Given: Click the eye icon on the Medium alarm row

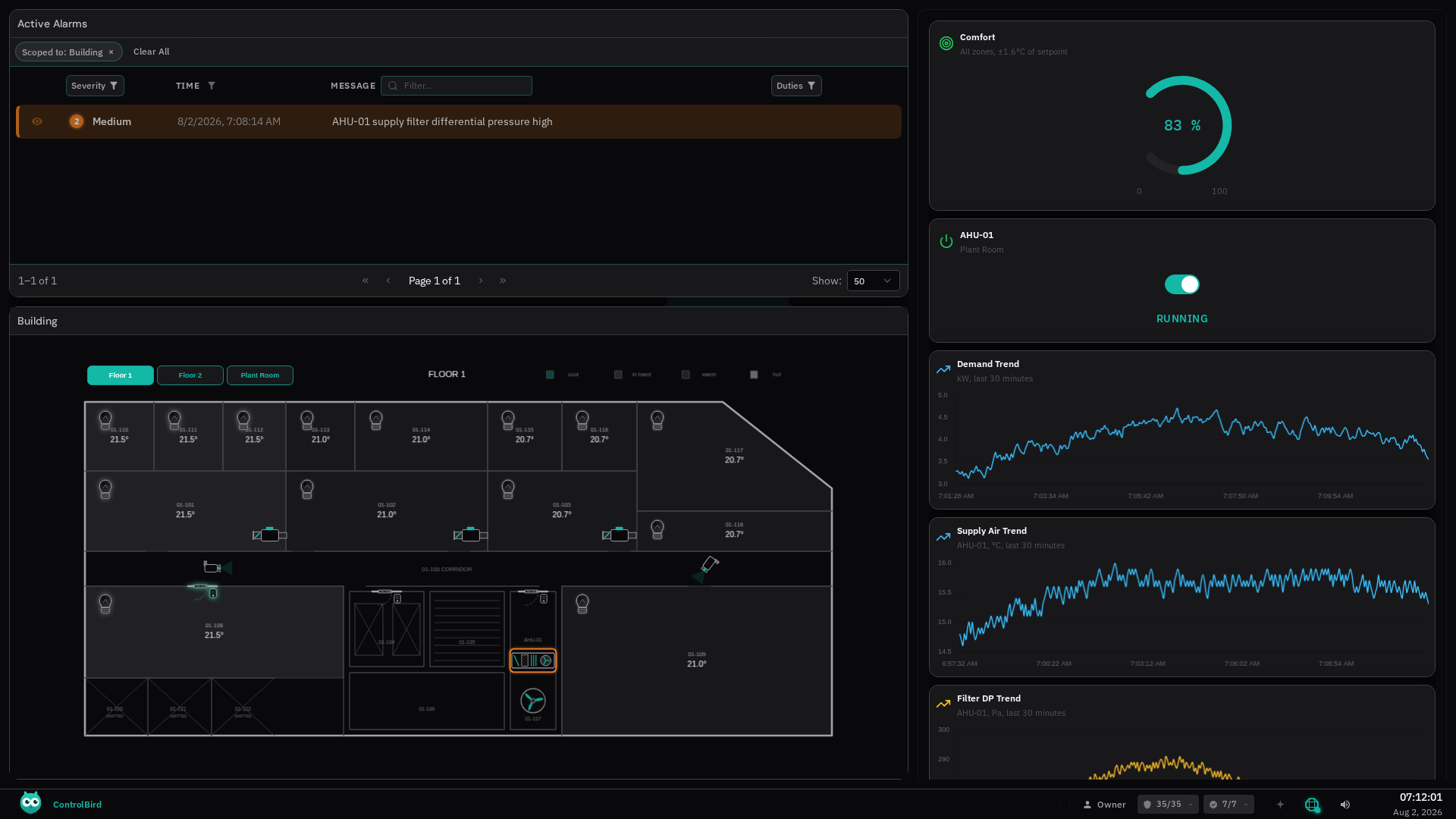Looking at the screenshot, I should tap(37, 121).
